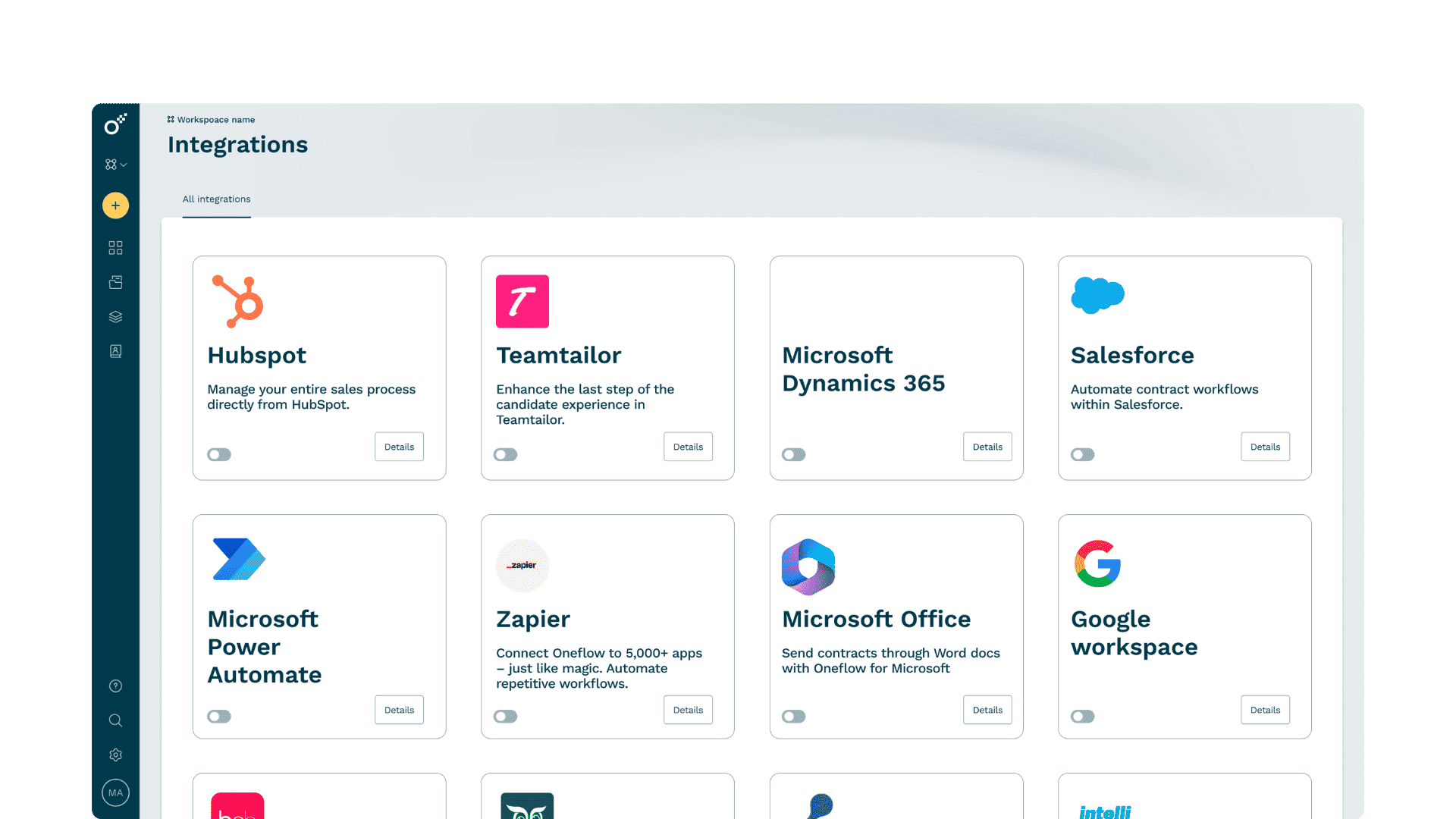The width and height of the screenshot is (1456, 819).
Task: Click the Integrations page heading
Action: tap(237, 145)
